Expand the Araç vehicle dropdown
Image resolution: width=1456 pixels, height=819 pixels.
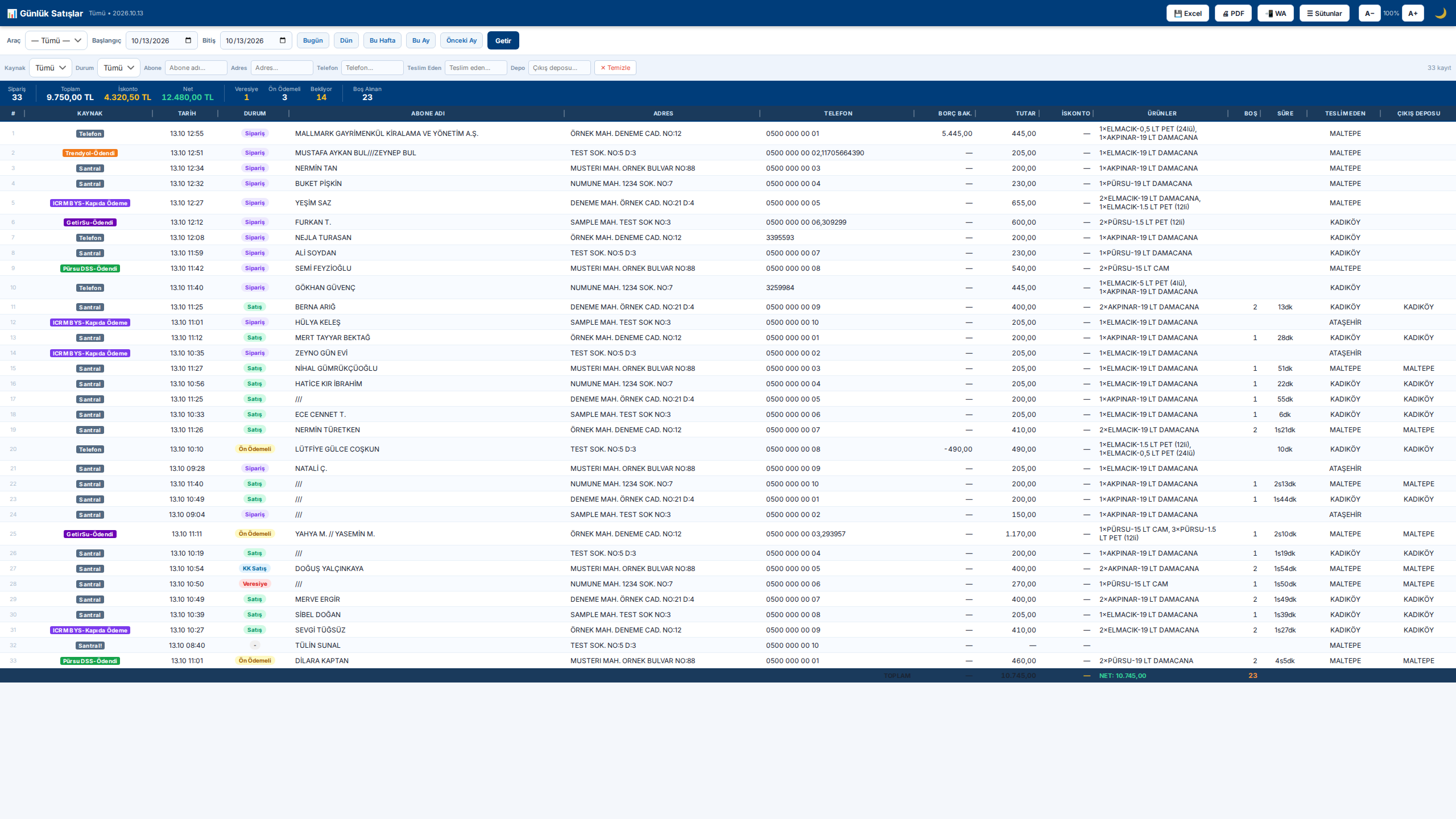point(56,40)
